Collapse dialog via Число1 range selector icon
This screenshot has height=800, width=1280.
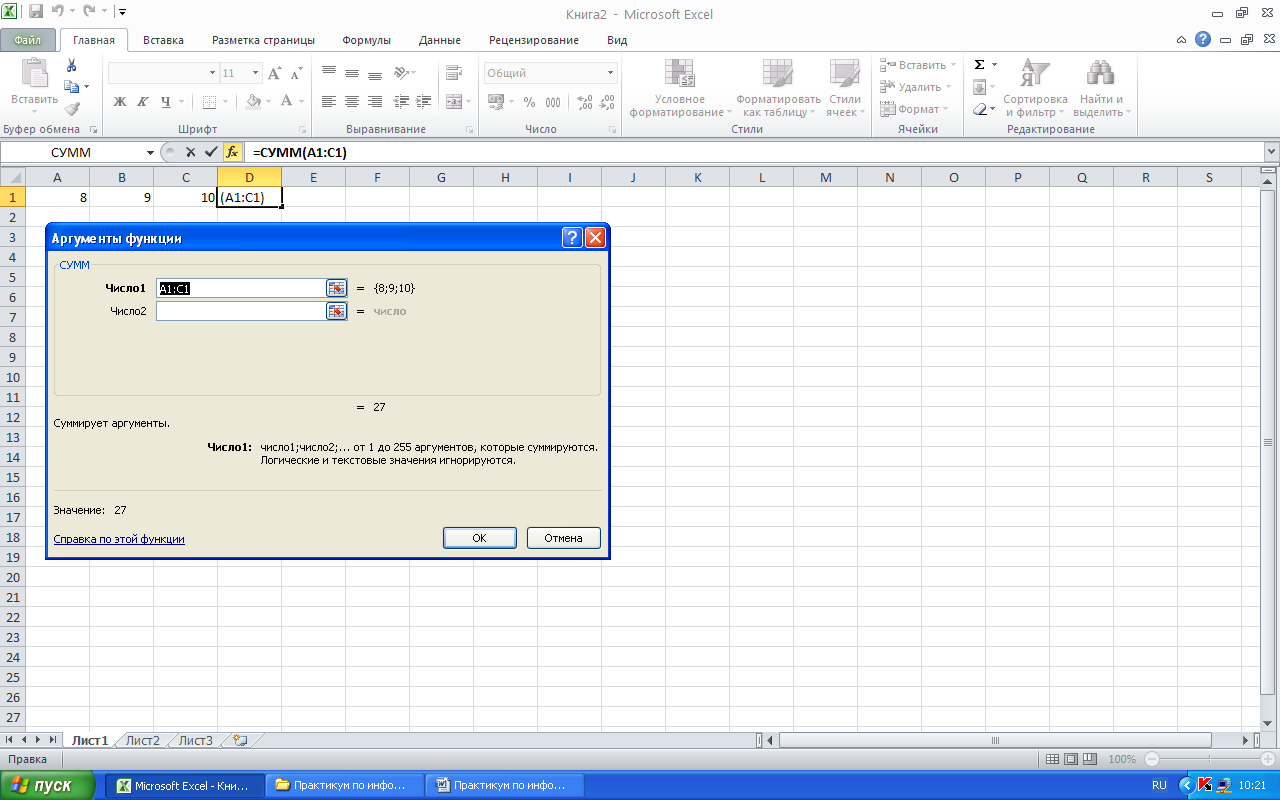[336, 288]
